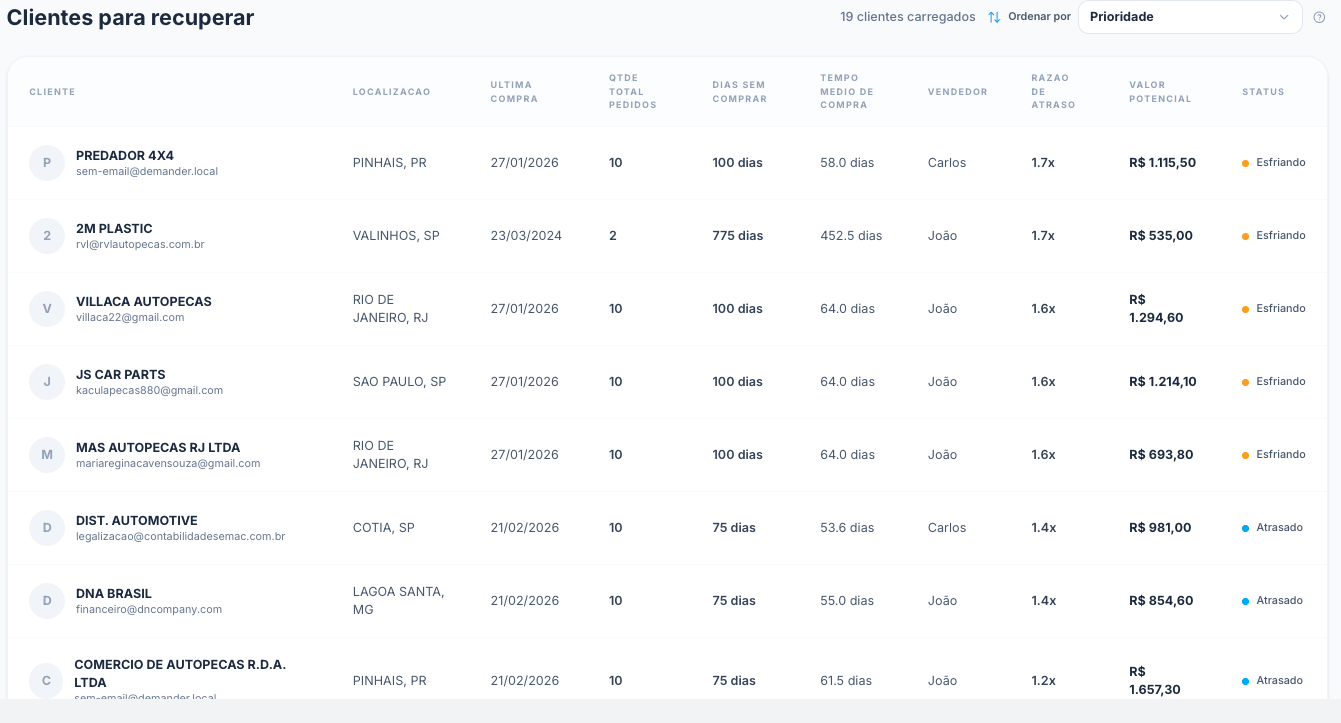Click the CLIENTE column header

pyautogui.click(x=52, y=92)
